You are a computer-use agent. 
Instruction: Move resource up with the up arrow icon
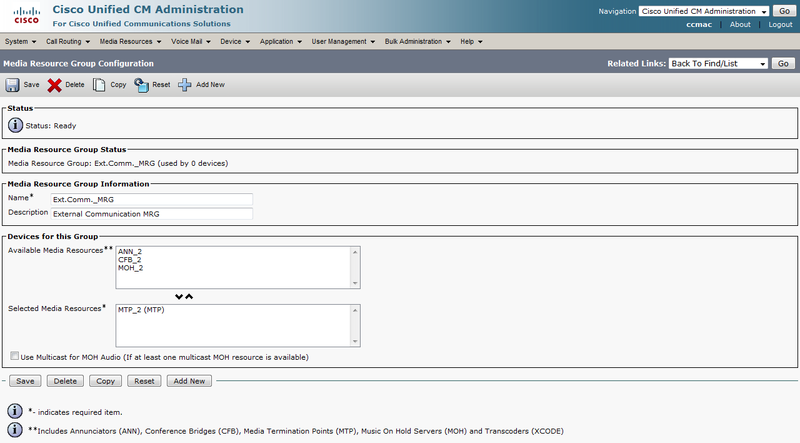click(x=189, y=297)
